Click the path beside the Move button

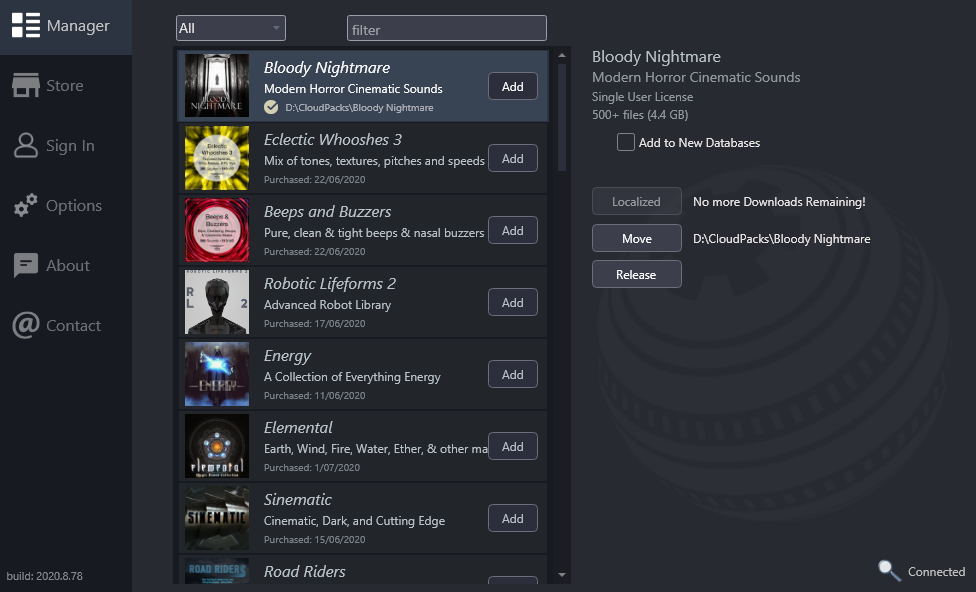782,239
